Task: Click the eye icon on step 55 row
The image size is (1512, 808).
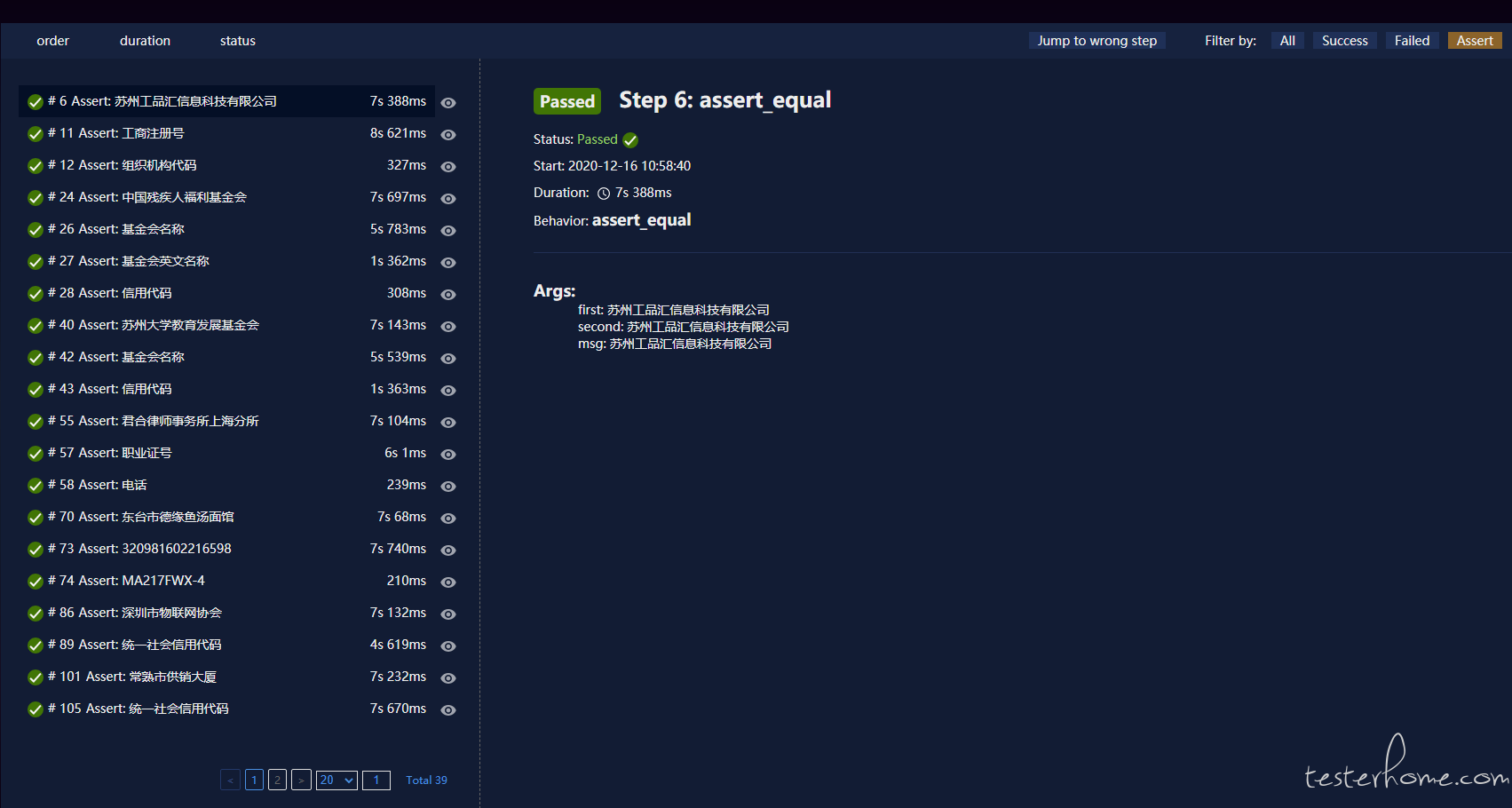Action: tap(448, 423)
